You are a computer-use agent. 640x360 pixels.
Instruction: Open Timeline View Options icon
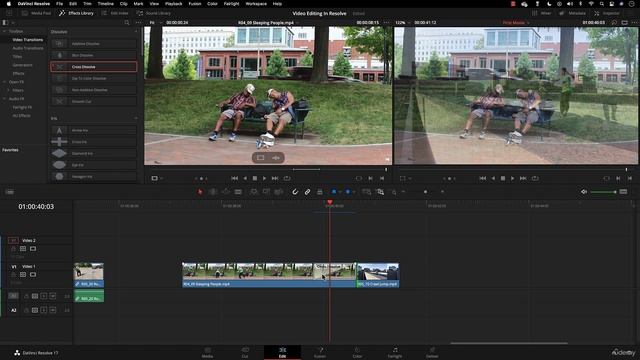[10, 192]
